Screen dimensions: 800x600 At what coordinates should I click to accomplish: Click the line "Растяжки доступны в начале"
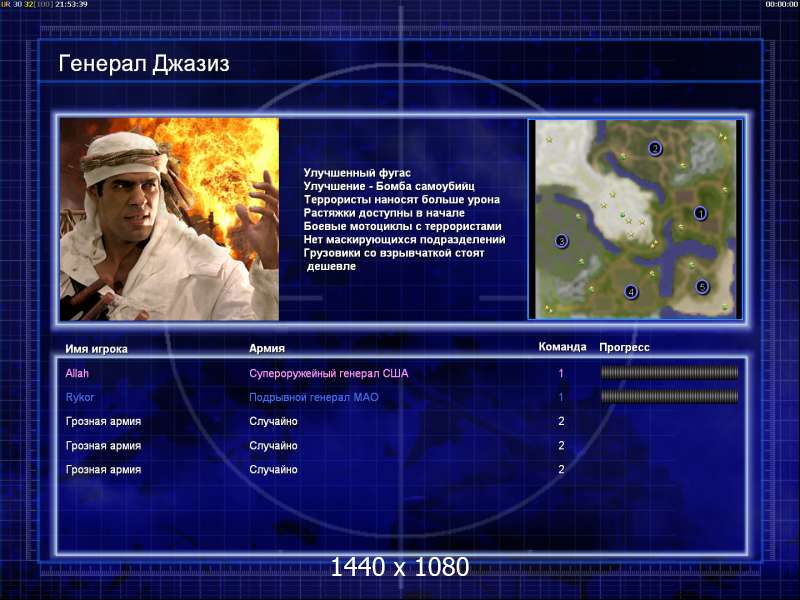[x=384, y=213]
